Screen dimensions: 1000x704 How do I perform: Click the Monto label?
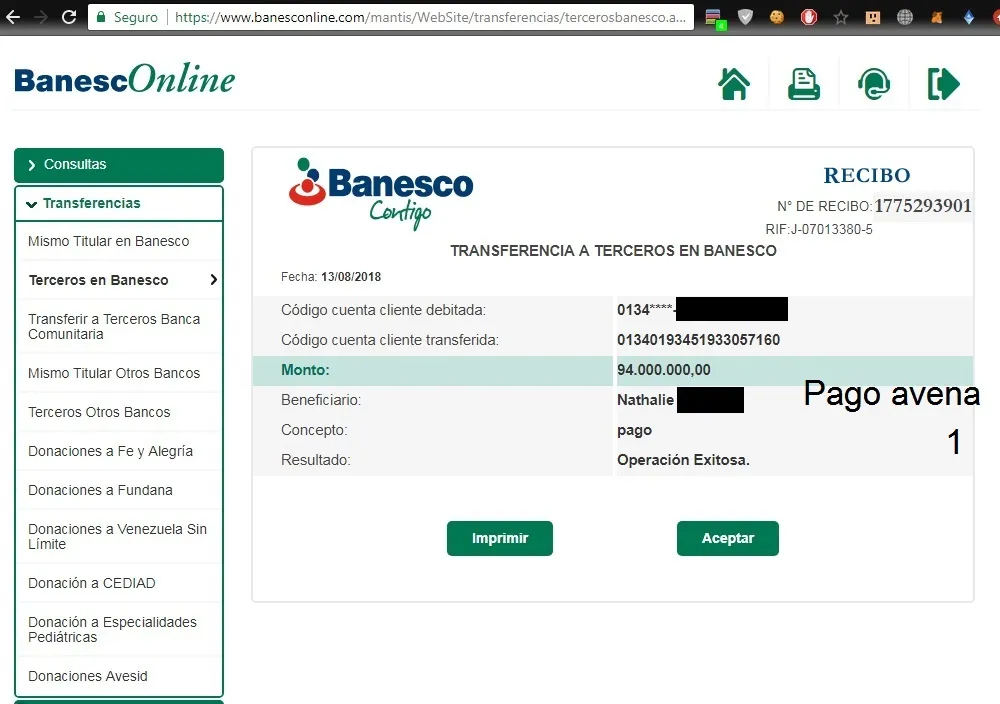click(x=305, y=370)
